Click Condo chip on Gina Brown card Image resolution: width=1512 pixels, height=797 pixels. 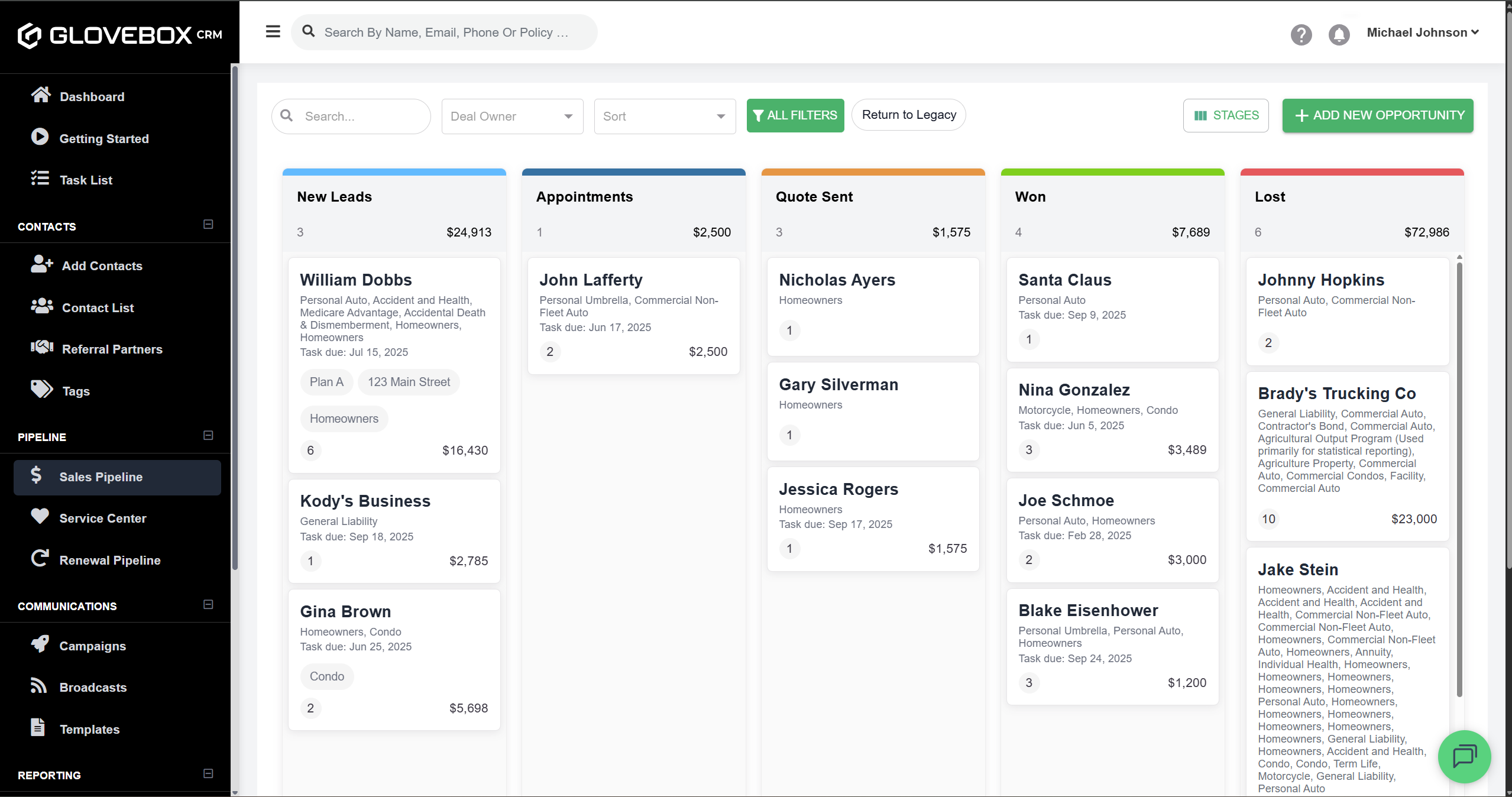pyautogui.click(x=326, y=677)
